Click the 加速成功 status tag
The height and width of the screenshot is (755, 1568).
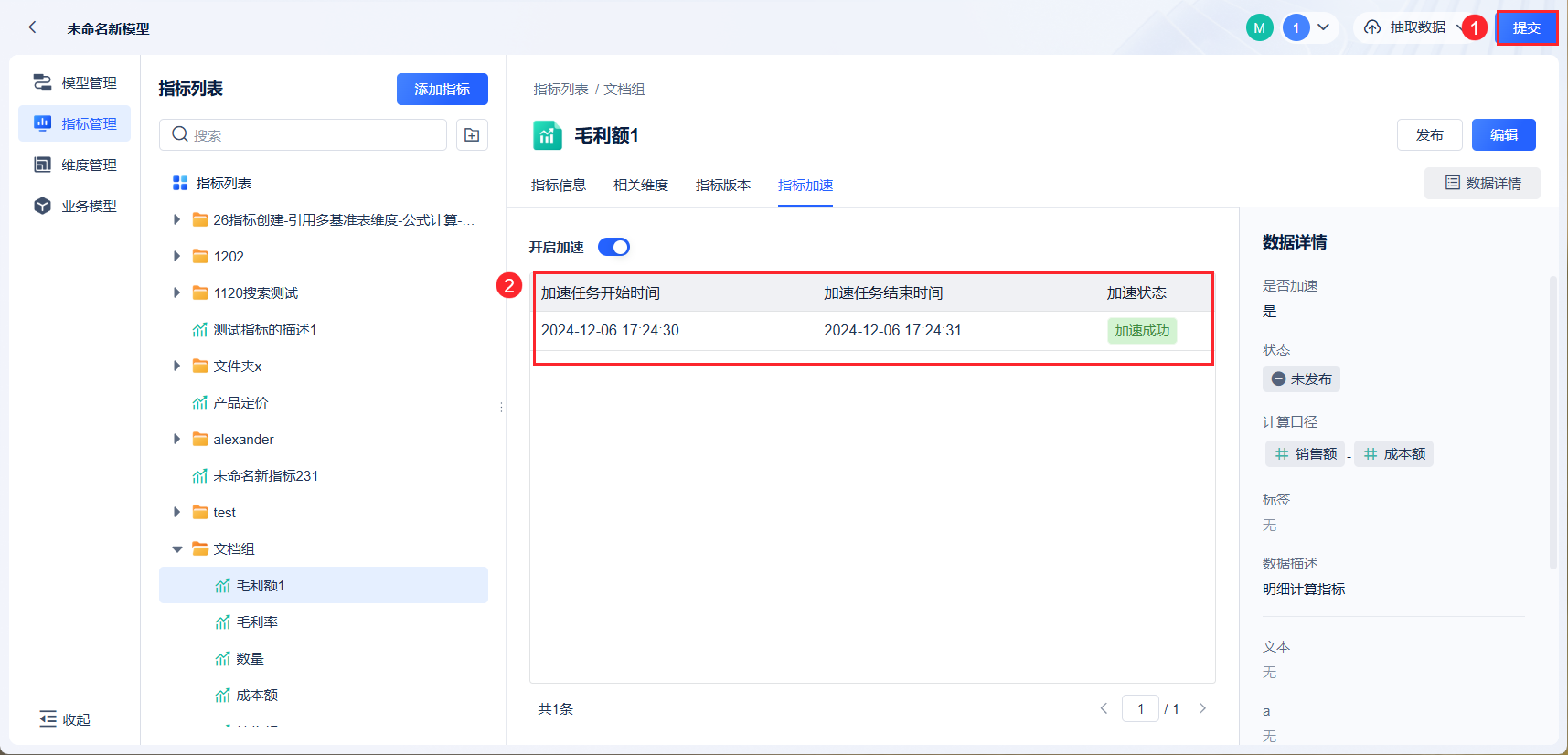coord(1142,330)
